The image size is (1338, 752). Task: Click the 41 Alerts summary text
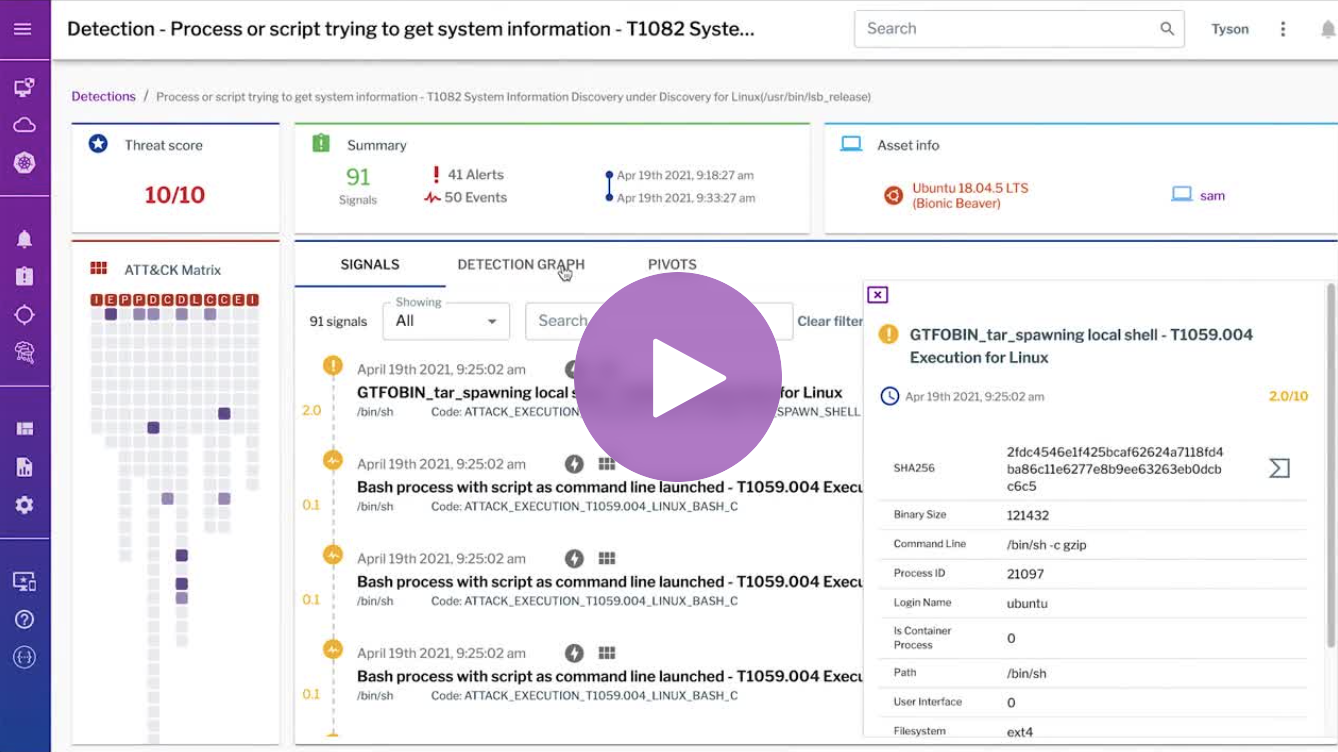[x=476, y=174]
